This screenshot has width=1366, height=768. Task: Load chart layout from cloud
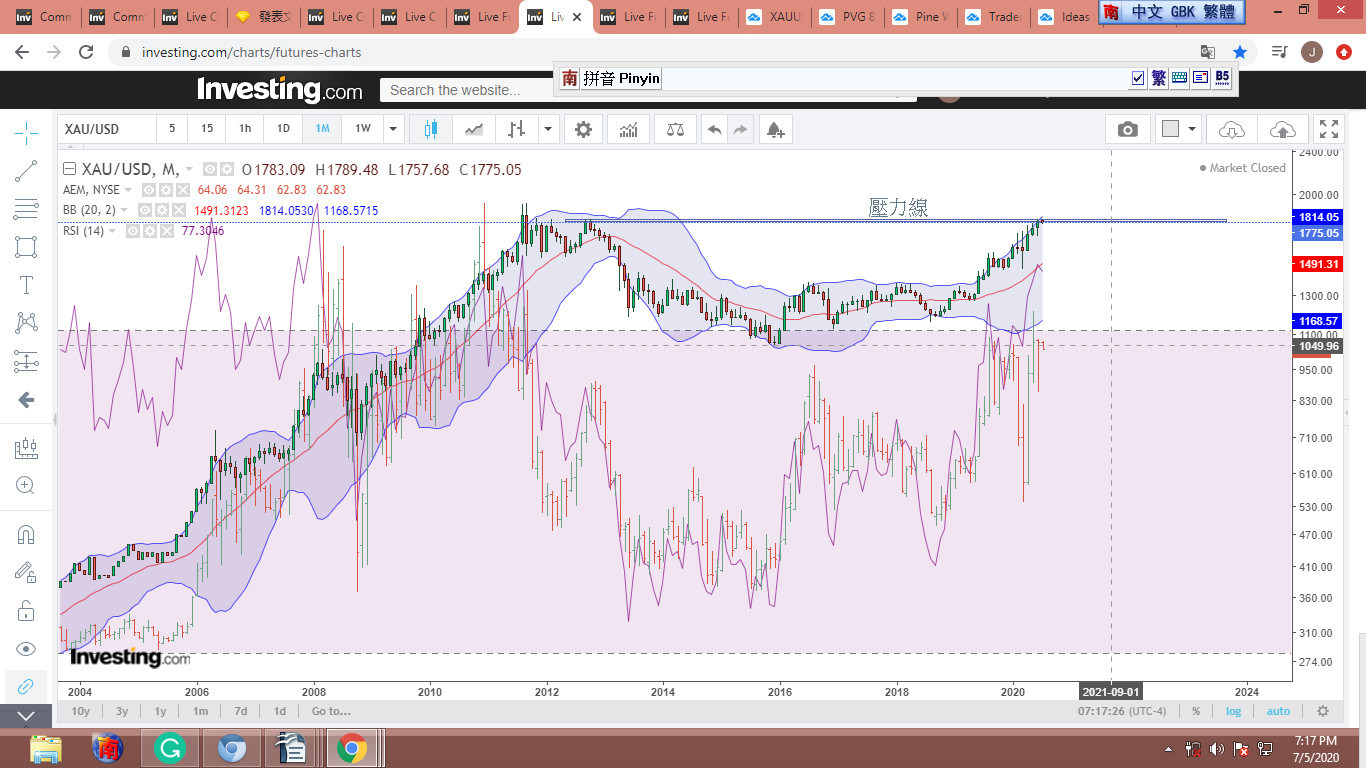coord(1232,129)
